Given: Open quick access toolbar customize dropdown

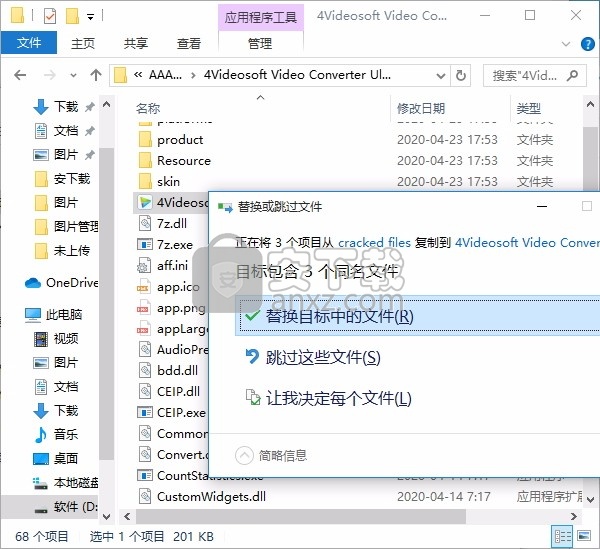Looking at the screenshot, I should pyautogui.click(x=90, y=17).
